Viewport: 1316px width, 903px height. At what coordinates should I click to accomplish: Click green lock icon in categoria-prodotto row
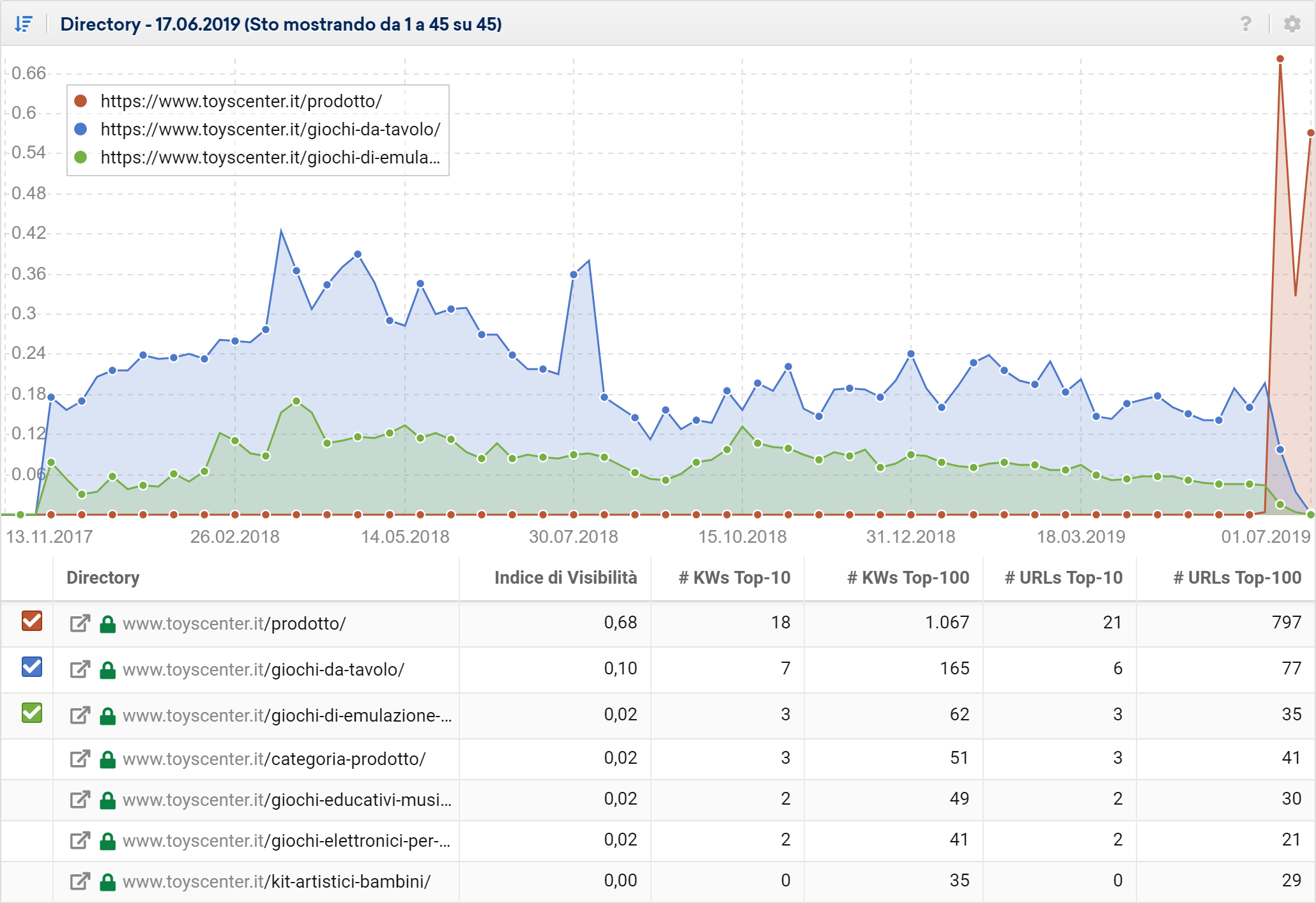(x=108, y=759)
